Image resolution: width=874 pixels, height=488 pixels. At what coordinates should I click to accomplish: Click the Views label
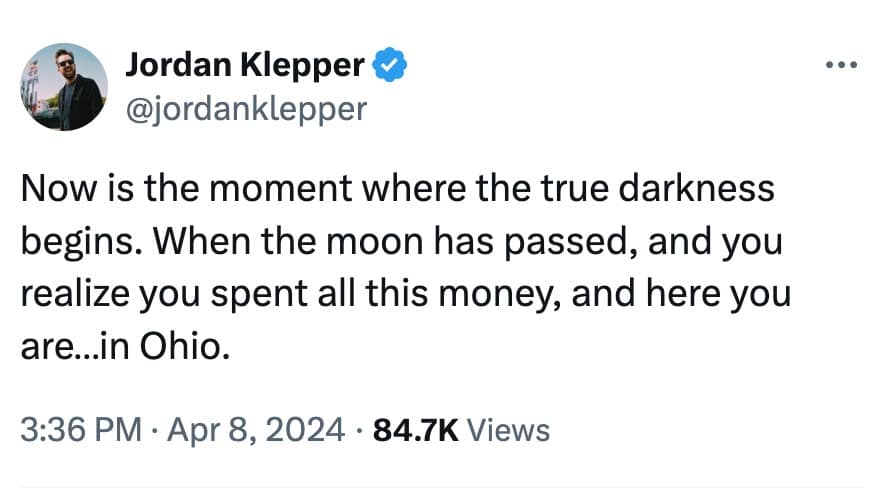click(509, 430)
